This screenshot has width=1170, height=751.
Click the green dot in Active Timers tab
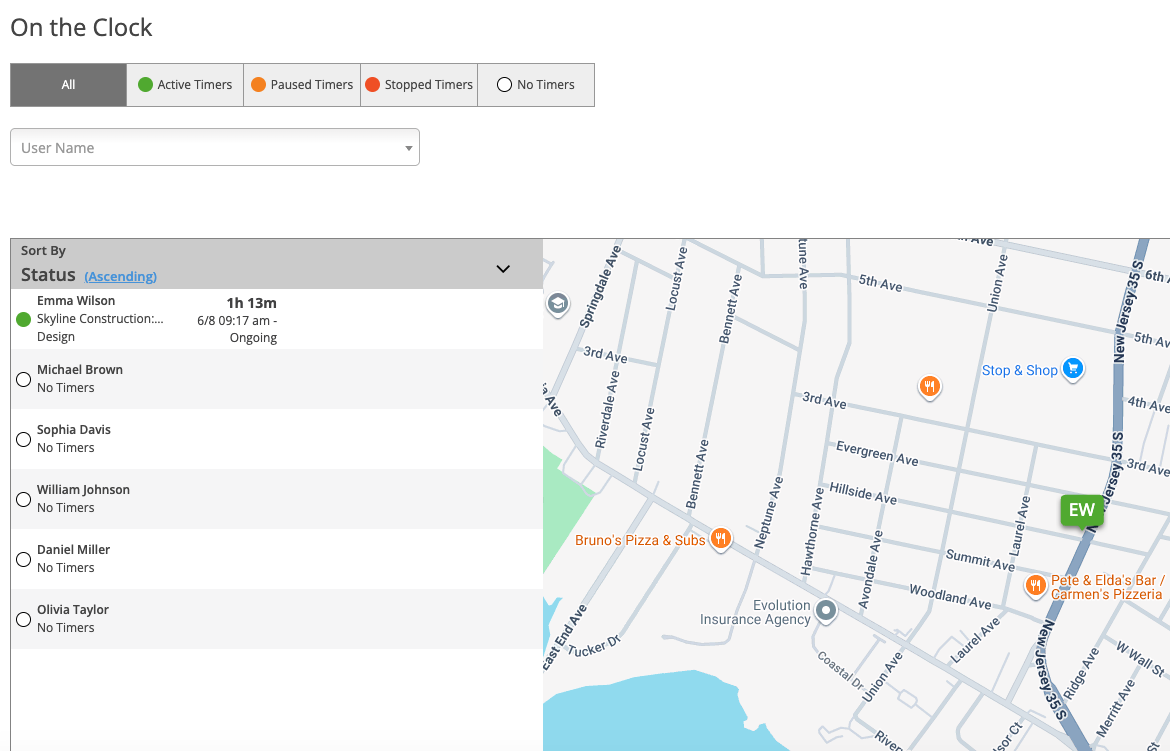[146, 85]
